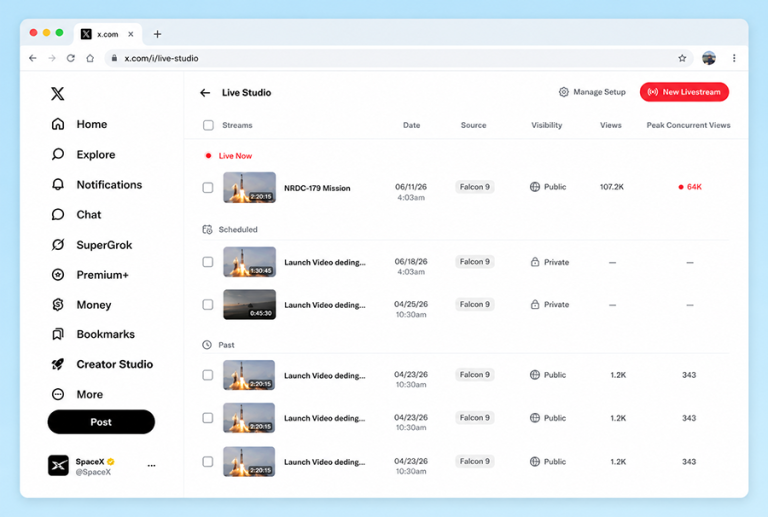Click the Money dollar icon

58,305
